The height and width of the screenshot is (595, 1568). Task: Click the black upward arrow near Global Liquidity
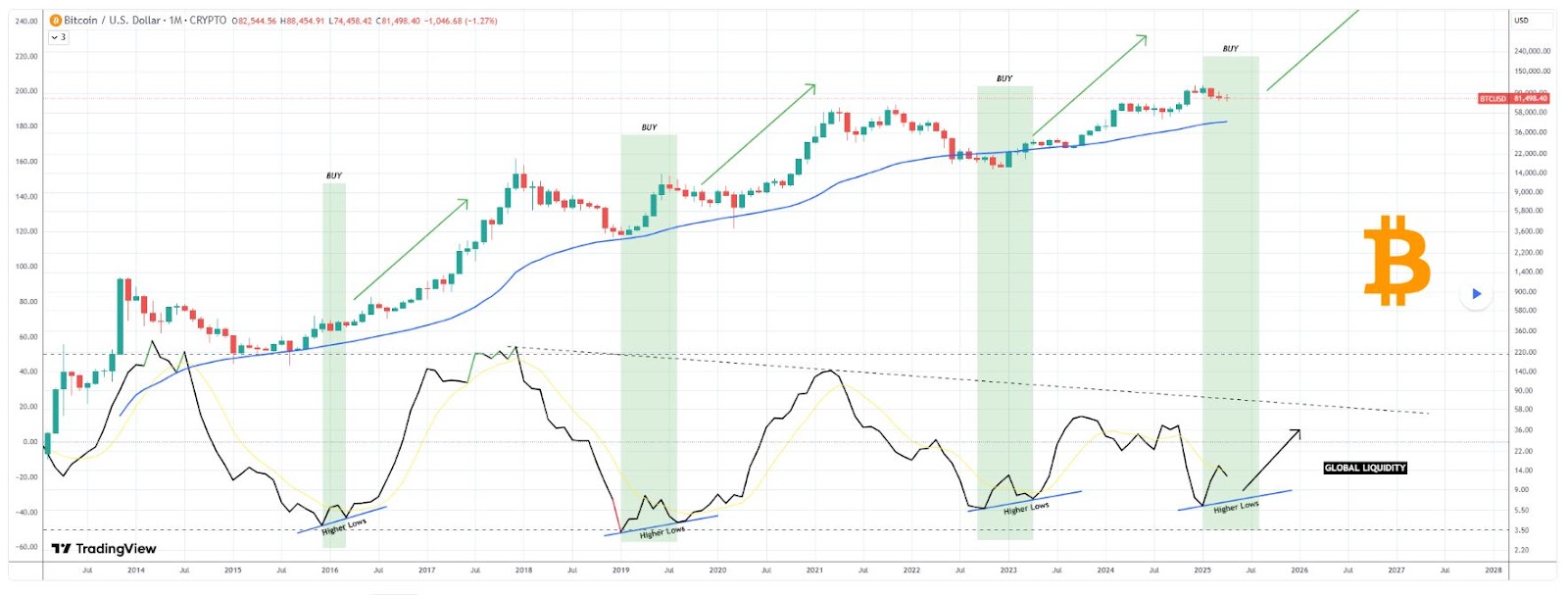1272,459
